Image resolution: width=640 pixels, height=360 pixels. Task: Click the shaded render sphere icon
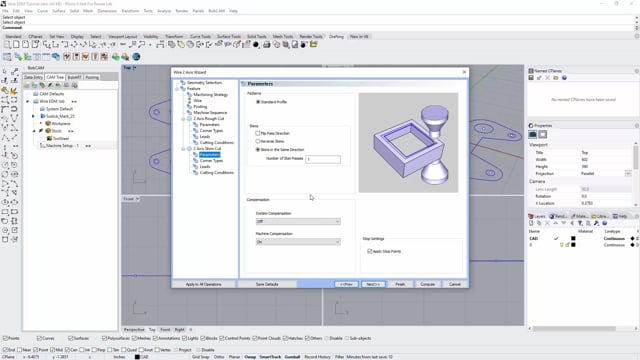tap(256, 45)
